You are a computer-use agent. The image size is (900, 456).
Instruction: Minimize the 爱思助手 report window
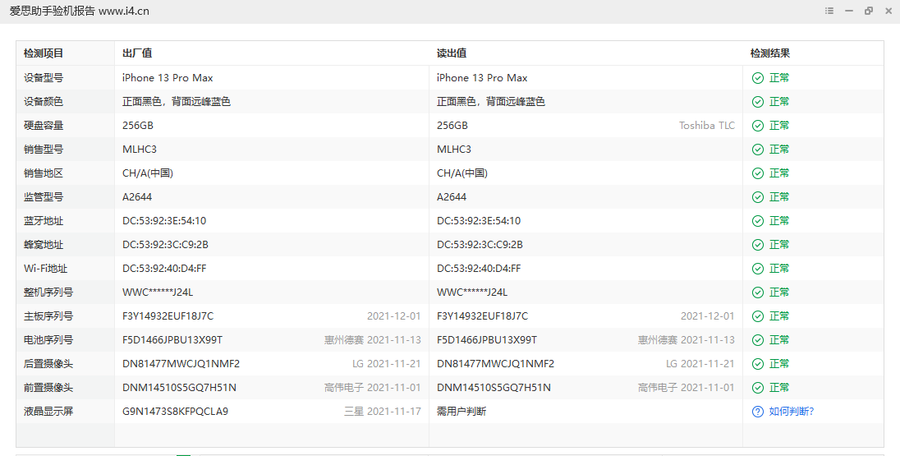849,11
